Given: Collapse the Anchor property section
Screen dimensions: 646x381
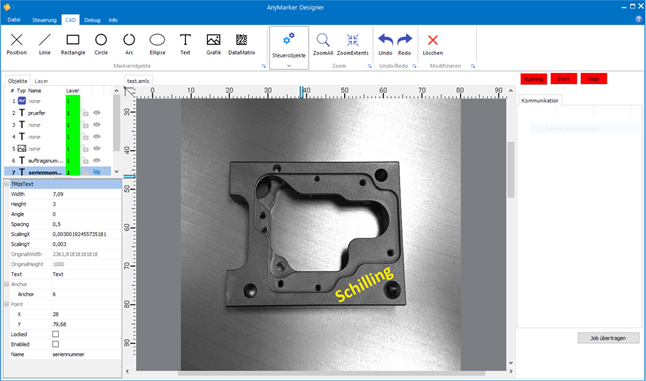Looking at the screenshot, I should point(7,284).
